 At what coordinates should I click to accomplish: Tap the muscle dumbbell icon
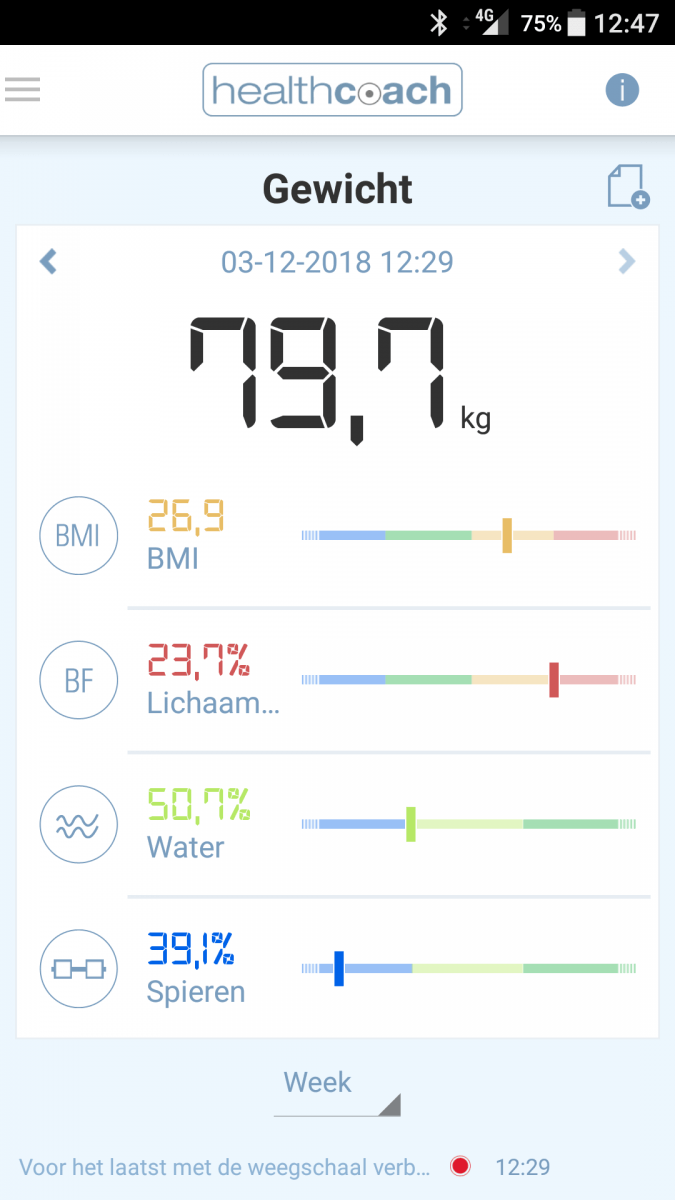click(x=78, y=969)
